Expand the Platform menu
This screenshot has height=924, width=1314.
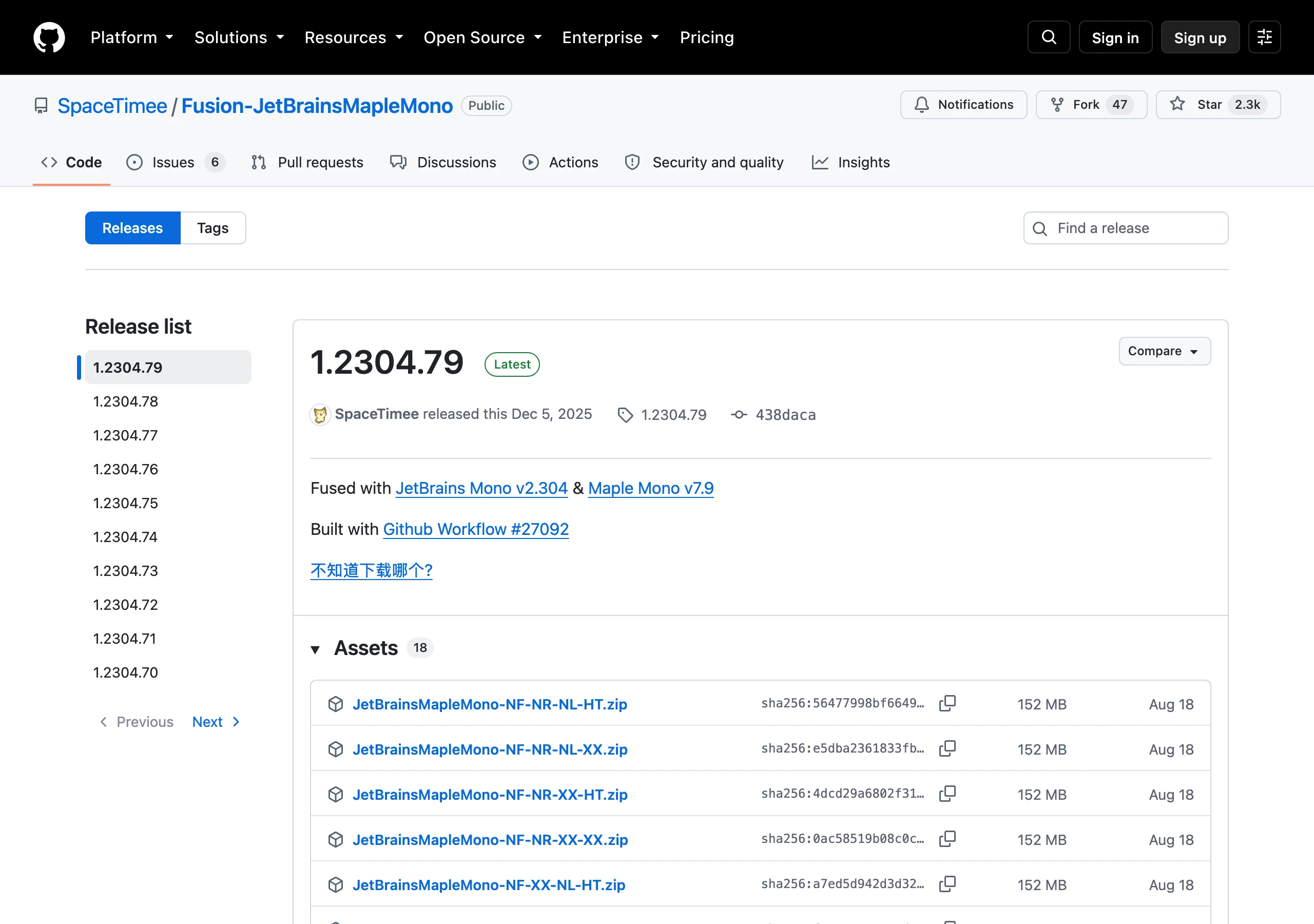[x=131, y=38]
